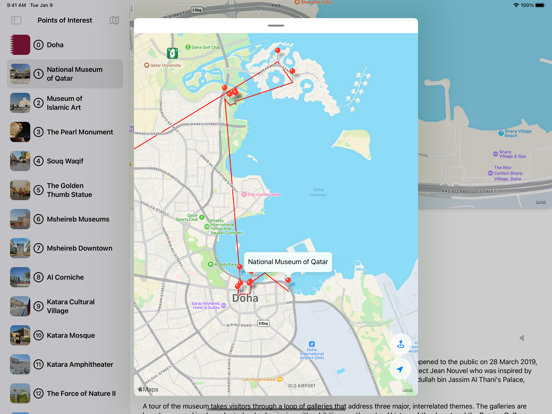Tap the speaker icon by the description
This screenshot has width=552, height=414.
[x=522, y=338]
